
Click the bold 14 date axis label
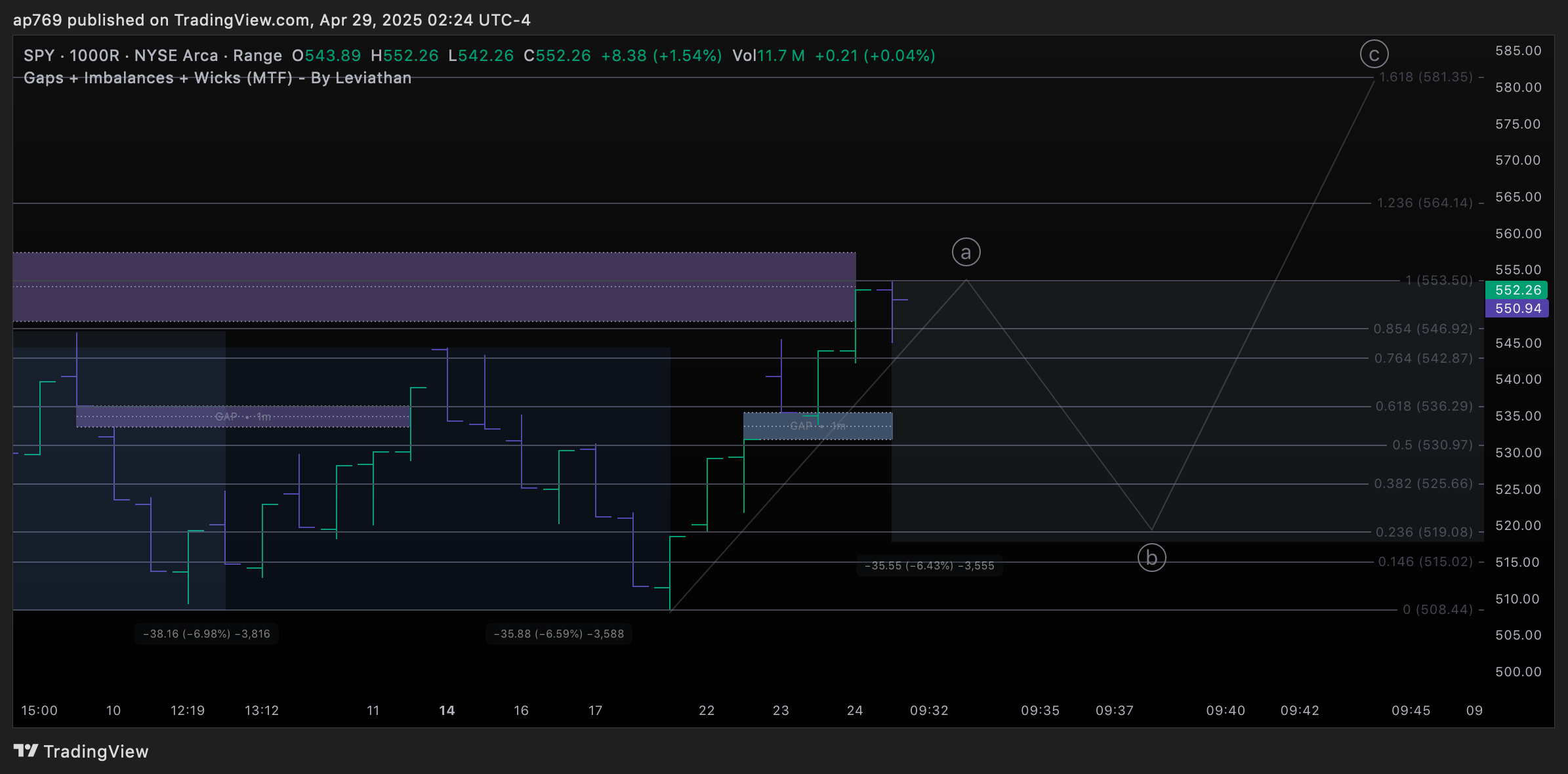point(447,710)
